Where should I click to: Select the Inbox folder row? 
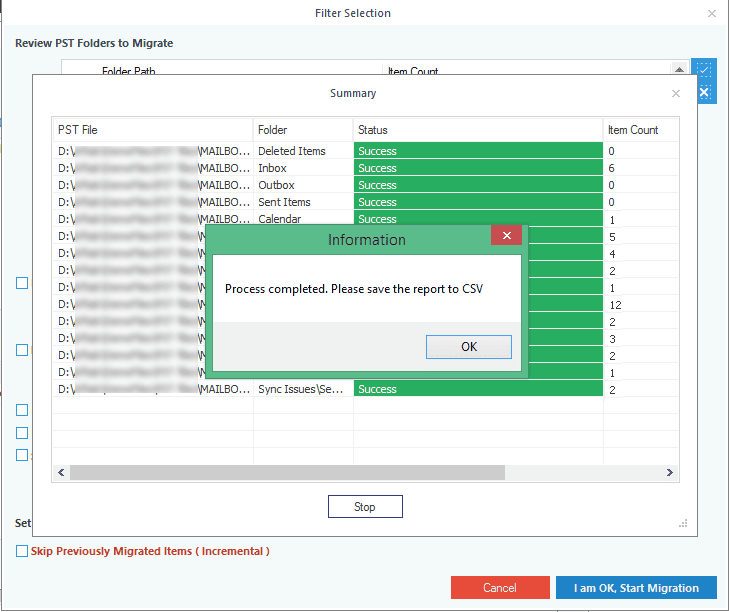coord(365,168)
